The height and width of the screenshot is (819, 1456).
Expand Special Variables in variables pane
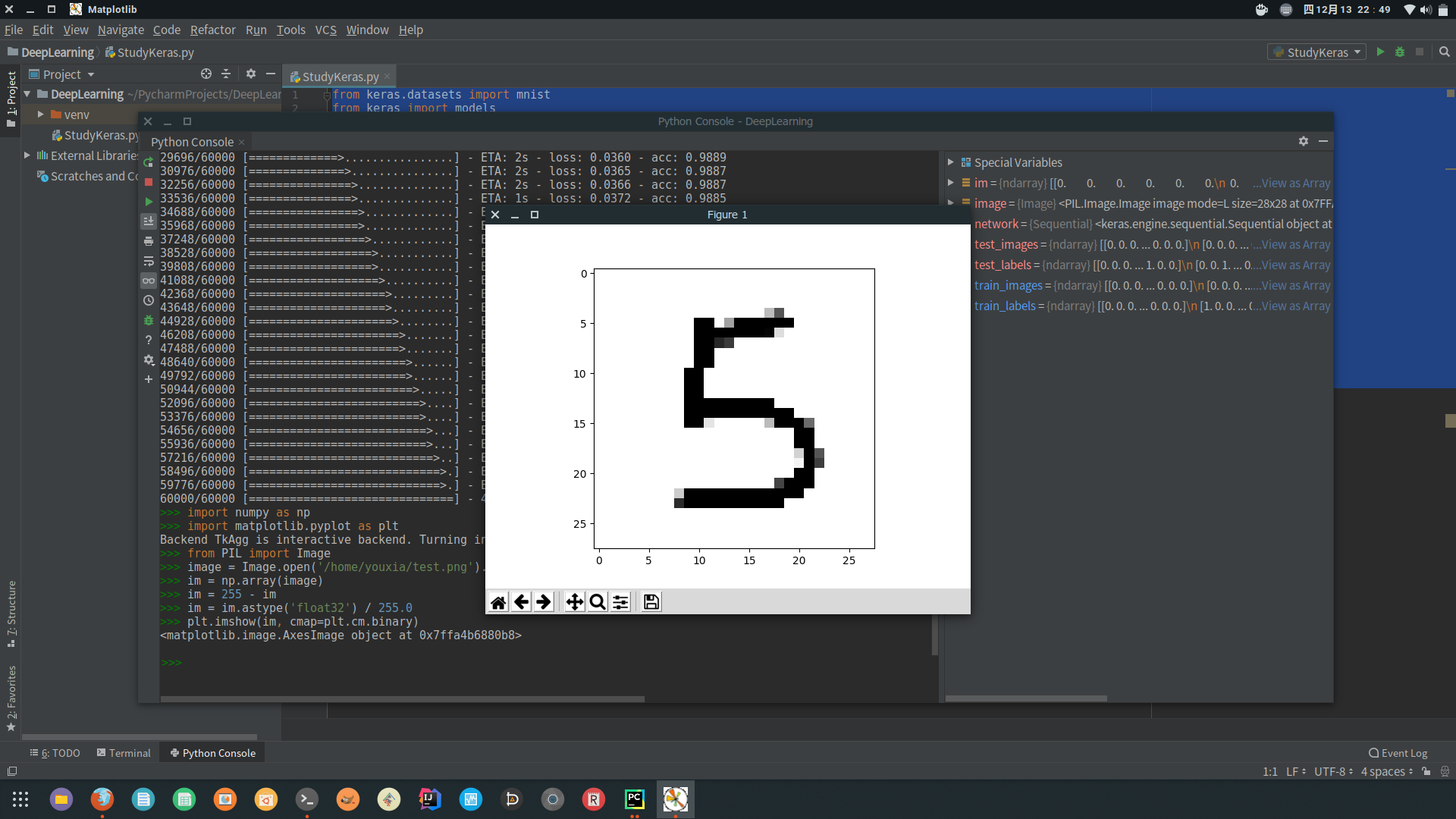tap(951, 162)
